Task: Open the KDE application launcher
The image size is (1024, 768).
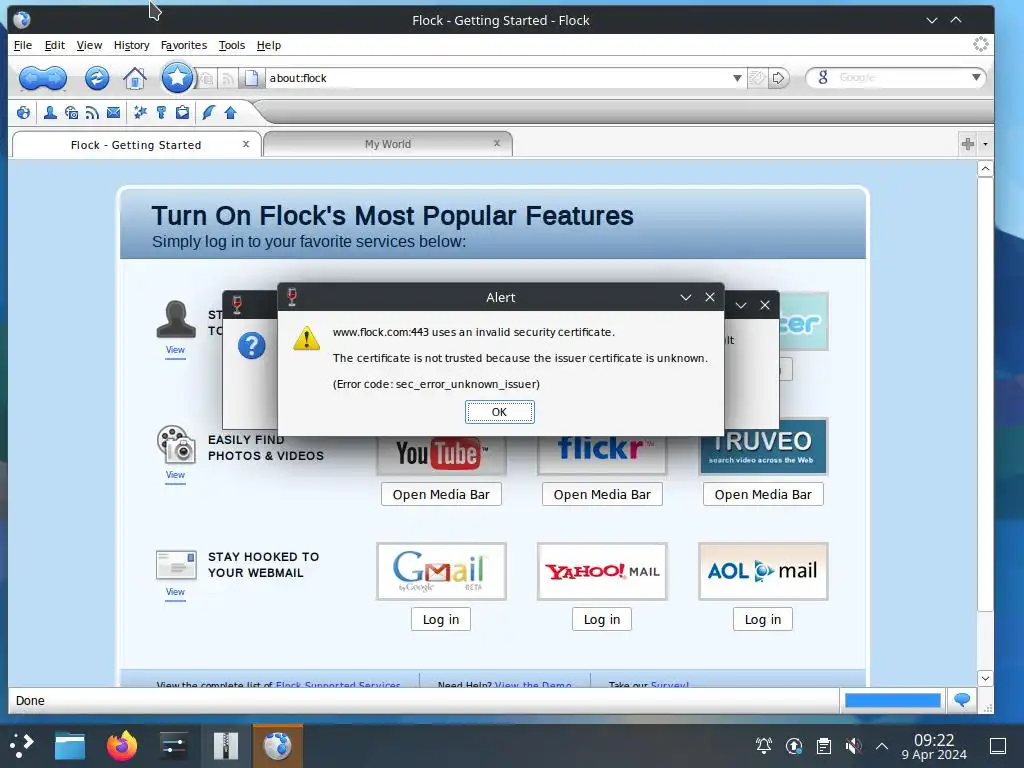Action: (x=21, y=746)
